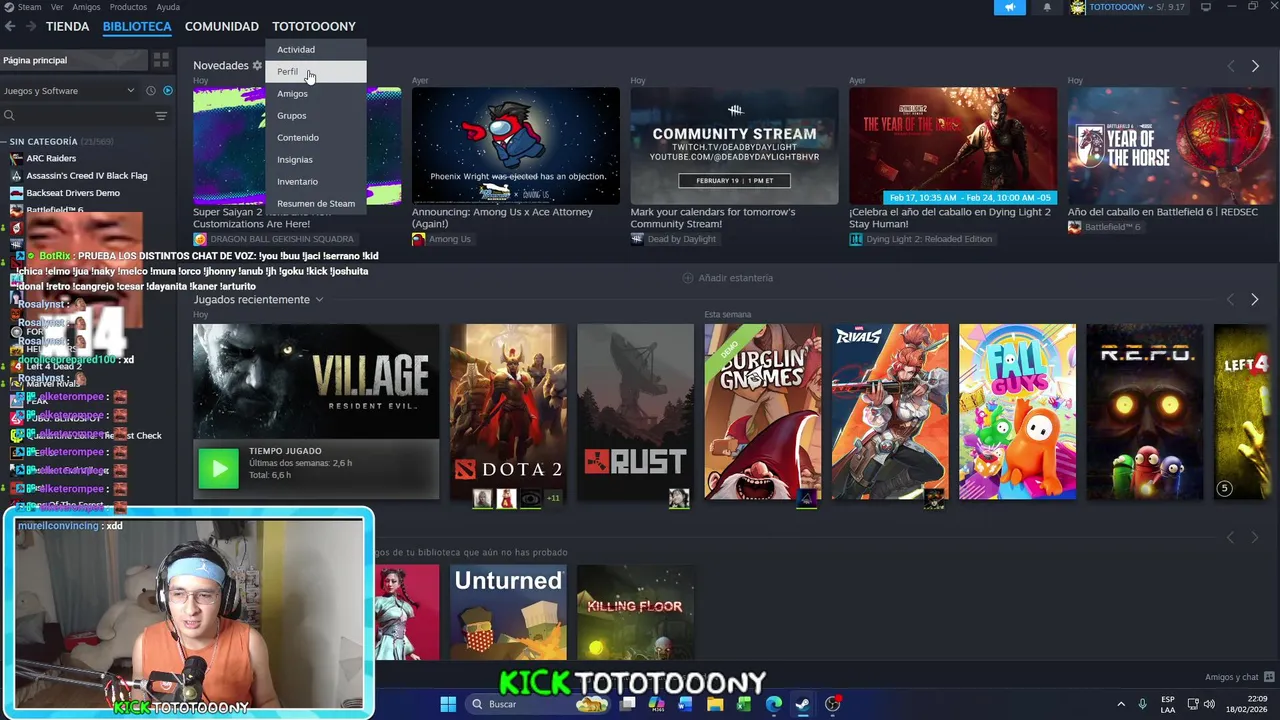The height and width of the screenshot is (720, 1280).
Task: Select Grupos from profile menu
Action: 315,115
